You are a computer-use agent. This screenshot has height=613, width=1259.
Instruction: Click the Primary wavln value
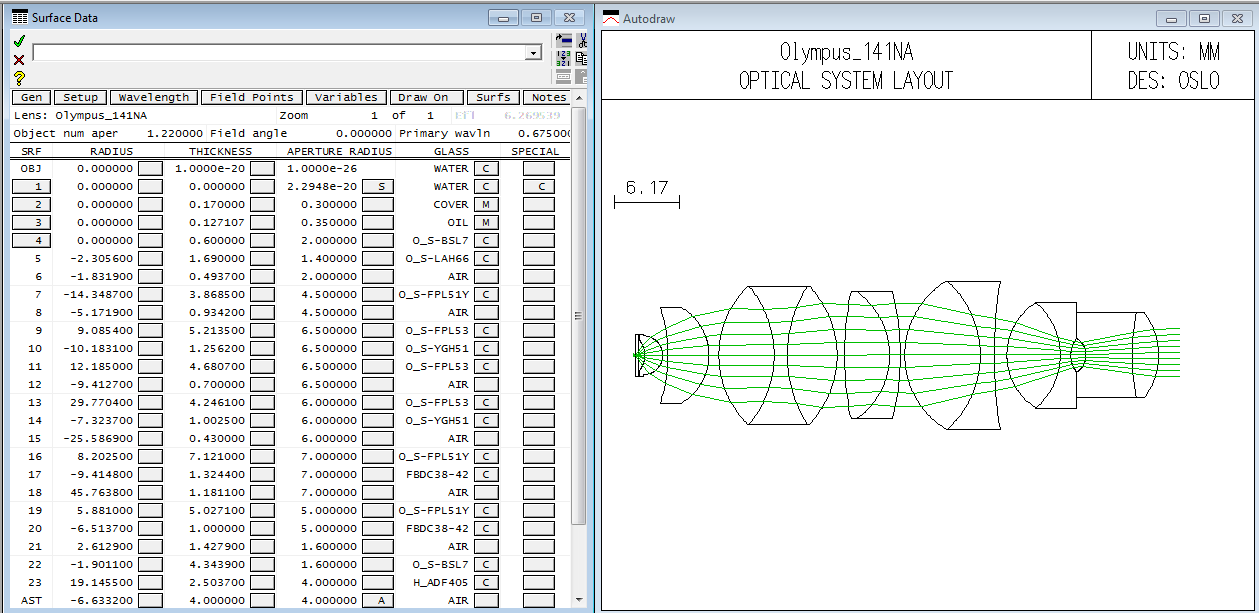[545, 133]
